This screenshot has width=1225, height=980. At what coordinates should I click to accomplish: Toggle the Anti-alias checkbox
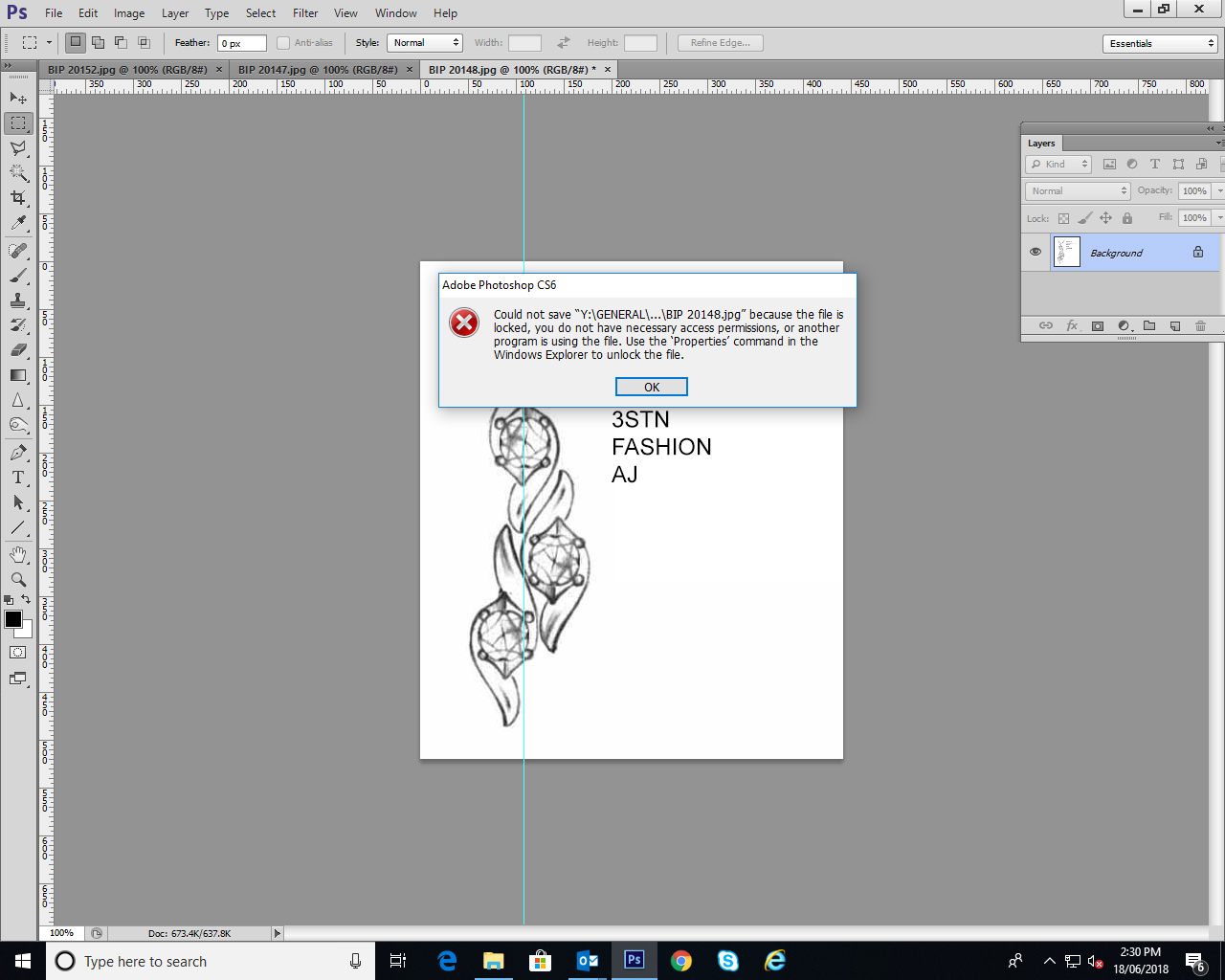point(283,43)
